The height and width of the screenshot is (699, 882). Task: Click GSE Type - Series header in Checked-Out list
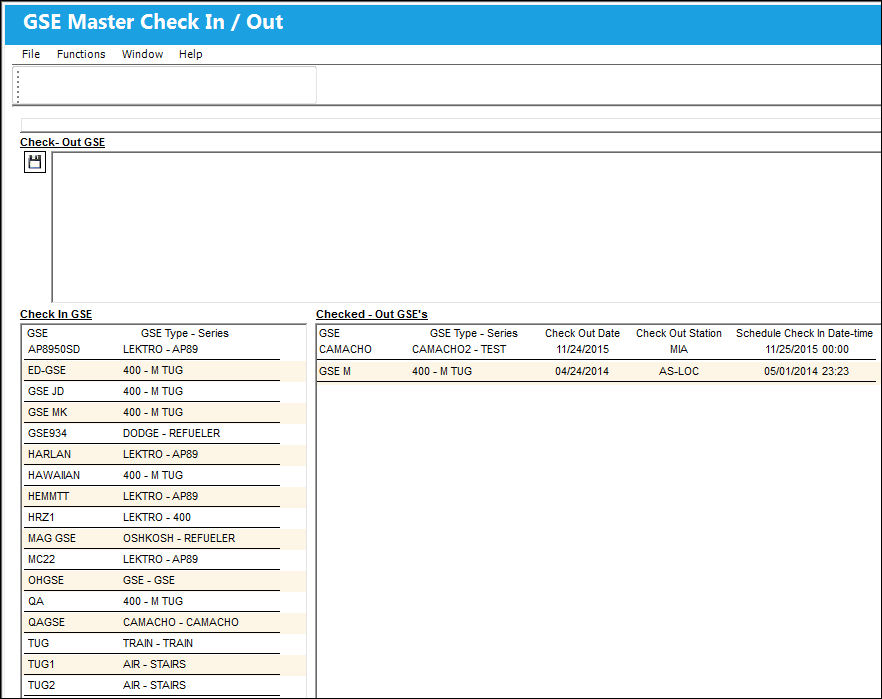tap(474, 333)
